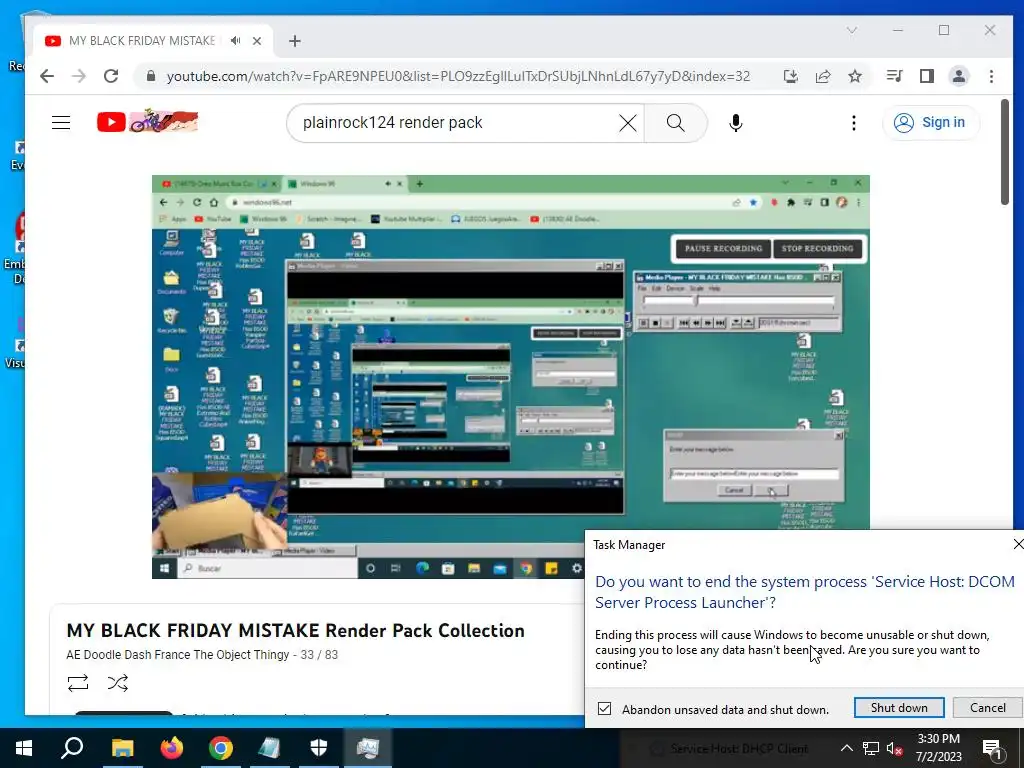Close the Task Manager dialog
Image resolution: width=1024 pixels, height=768 pixels.
1017,544
